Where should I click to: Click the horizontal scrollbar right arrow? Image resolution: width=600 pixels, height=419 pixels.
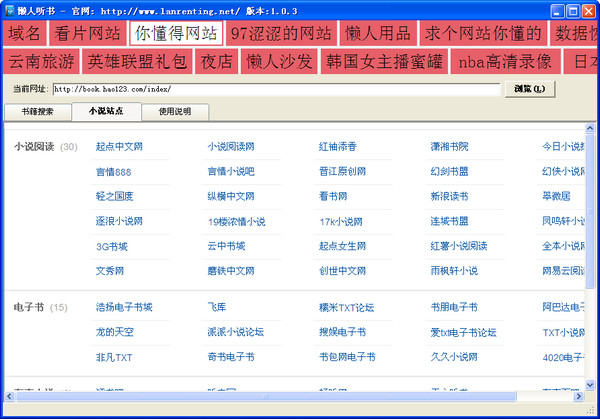click(x=579, y=396)
